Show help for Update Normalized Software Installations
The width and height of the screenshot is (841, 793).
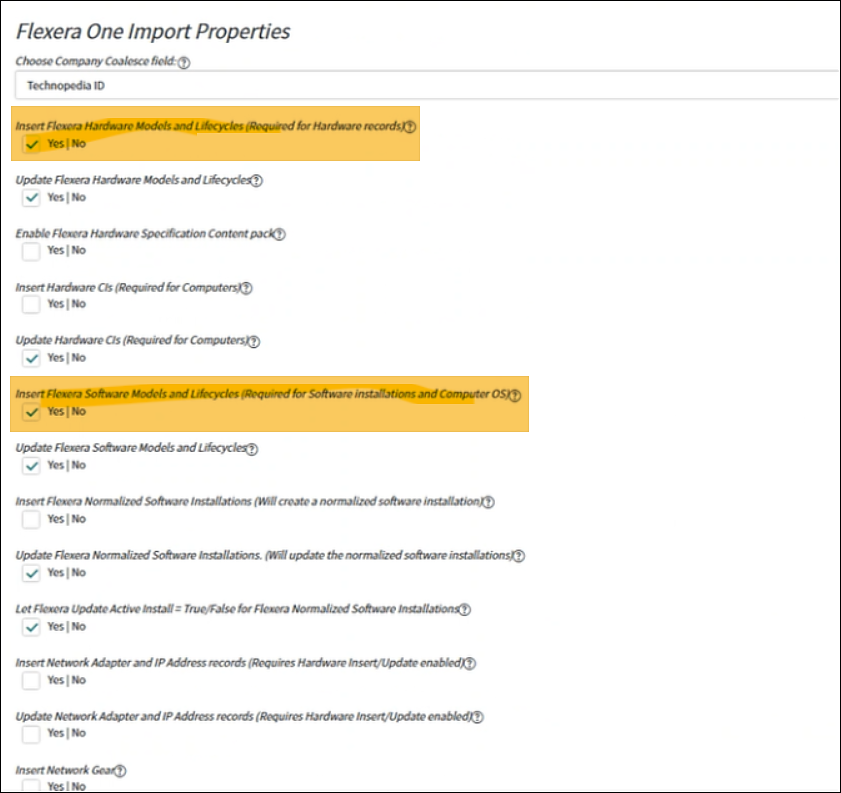pyautogui.click(x=519, y=556)
